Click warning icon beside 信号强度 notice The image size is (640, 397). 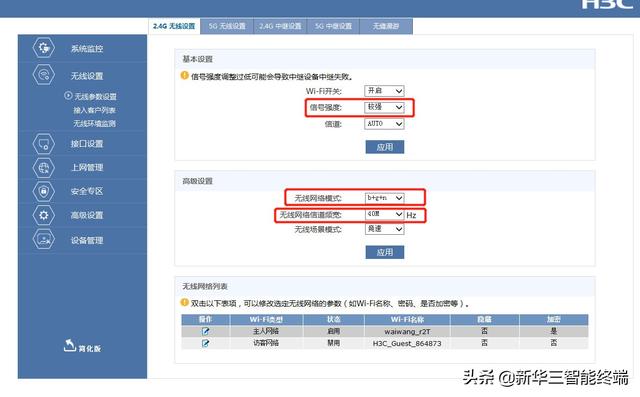click(184, 75)
